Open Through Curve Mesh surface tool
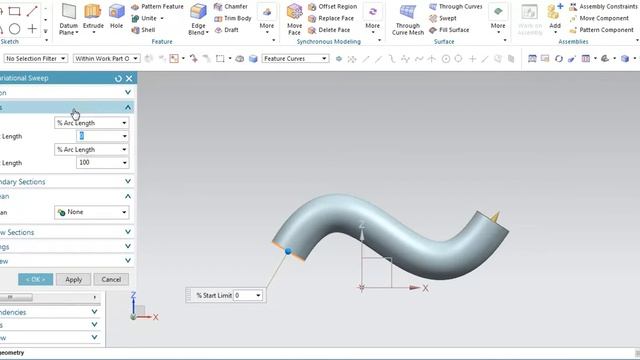The image size is (640, 360). (408, 20)
